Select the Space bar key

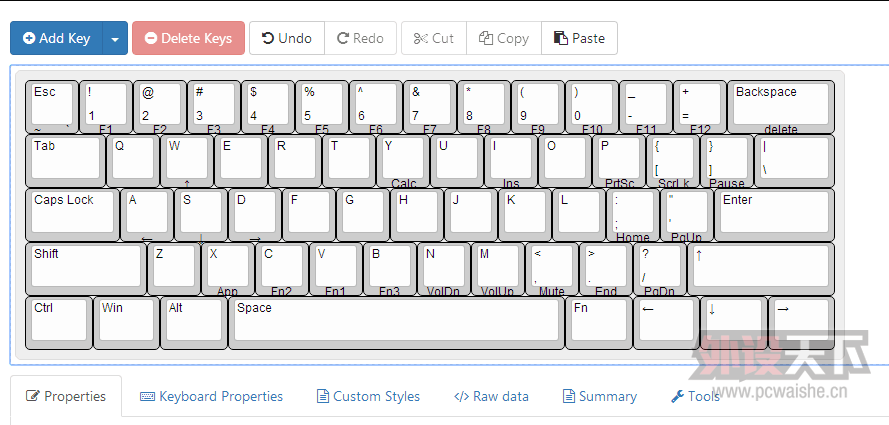click(396, 320)
